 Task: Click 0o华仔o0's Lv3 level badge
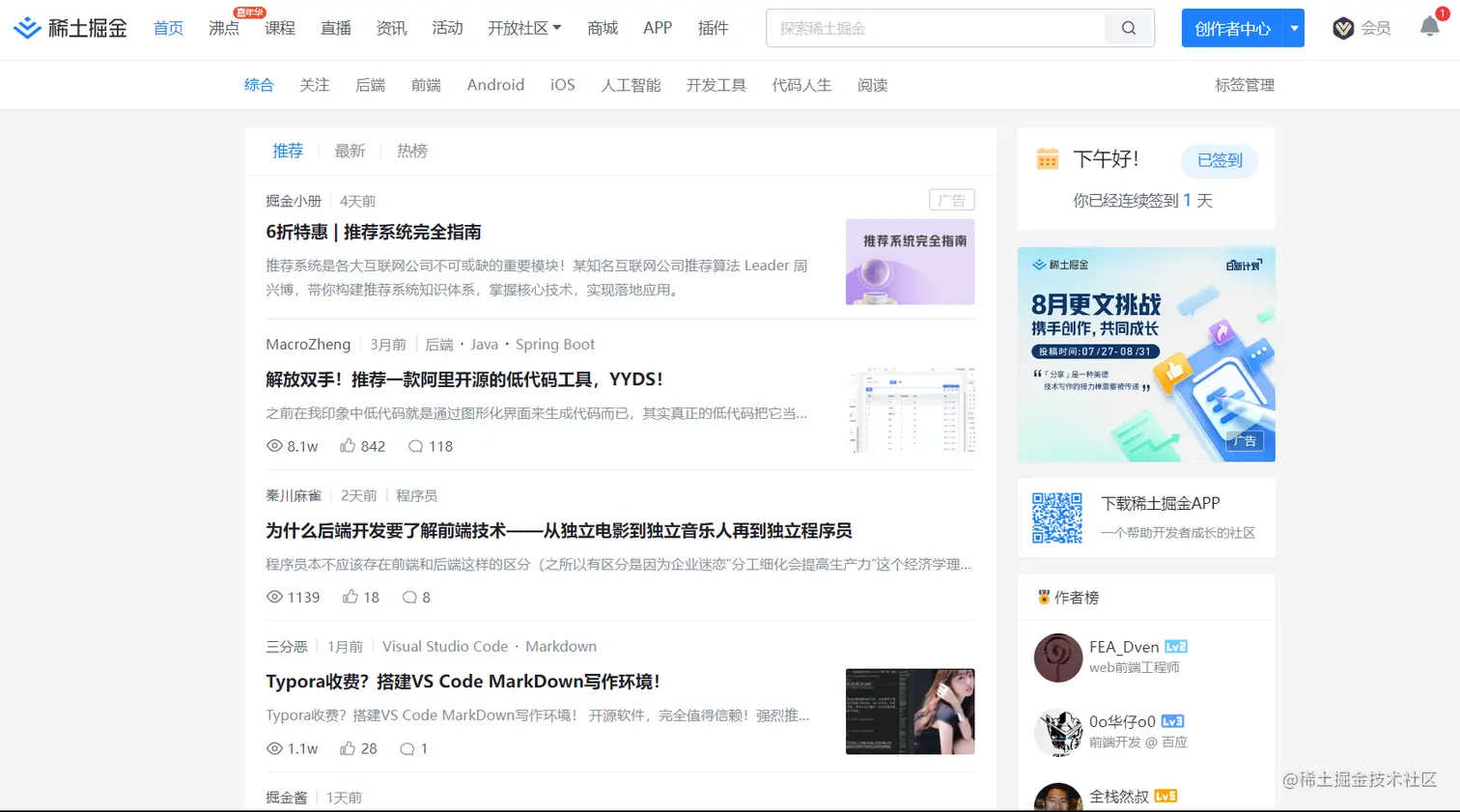pyautogui.click(x=1172, y=721)
